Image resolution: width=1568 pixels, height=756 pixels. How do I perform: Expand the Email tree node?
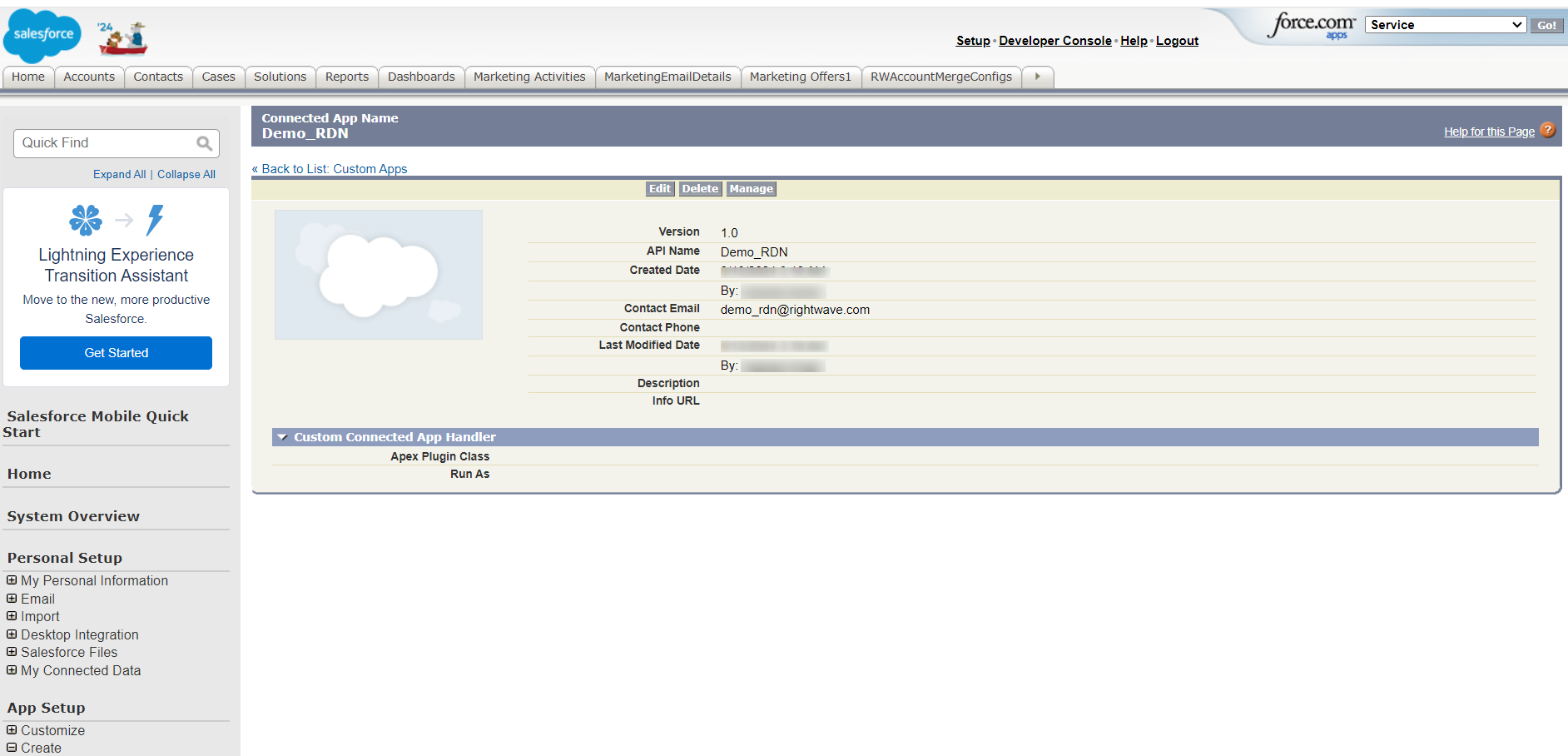point(12,599)
